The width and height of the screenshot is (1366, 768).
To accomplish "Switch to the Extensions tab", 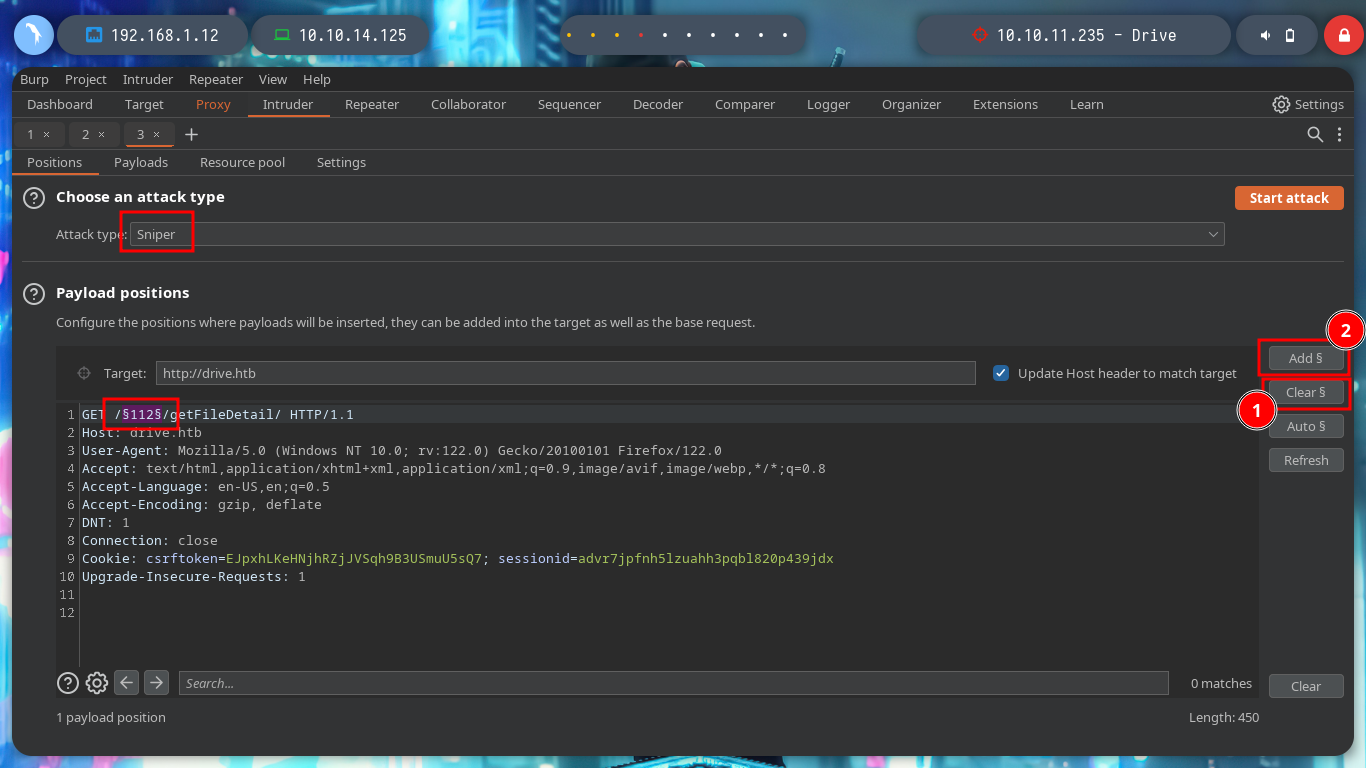I will click(1005, 104).
